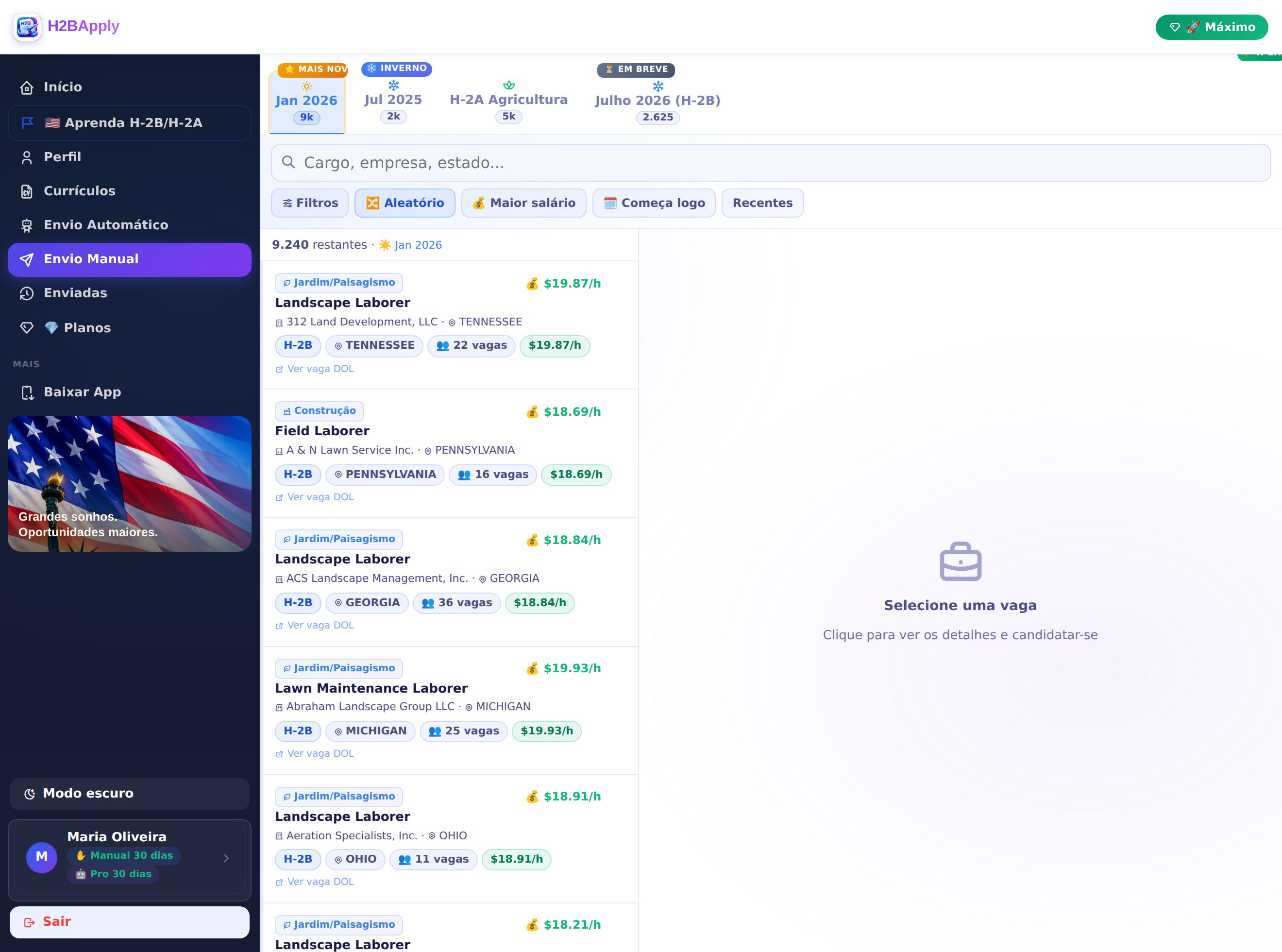The image size is (1282, 952).
Task: Sort by Recentes
Action: 762,203
